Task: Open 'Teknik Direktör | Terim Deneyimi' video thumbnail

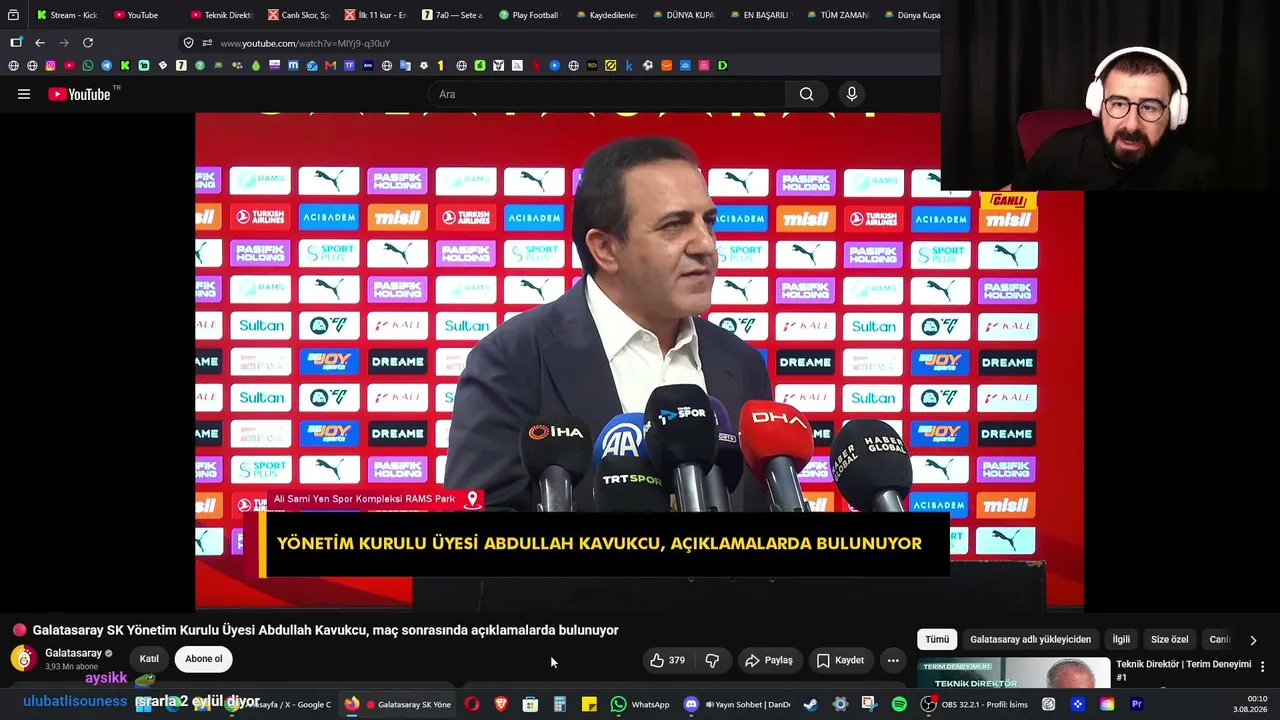Action: click(1014, 673)
